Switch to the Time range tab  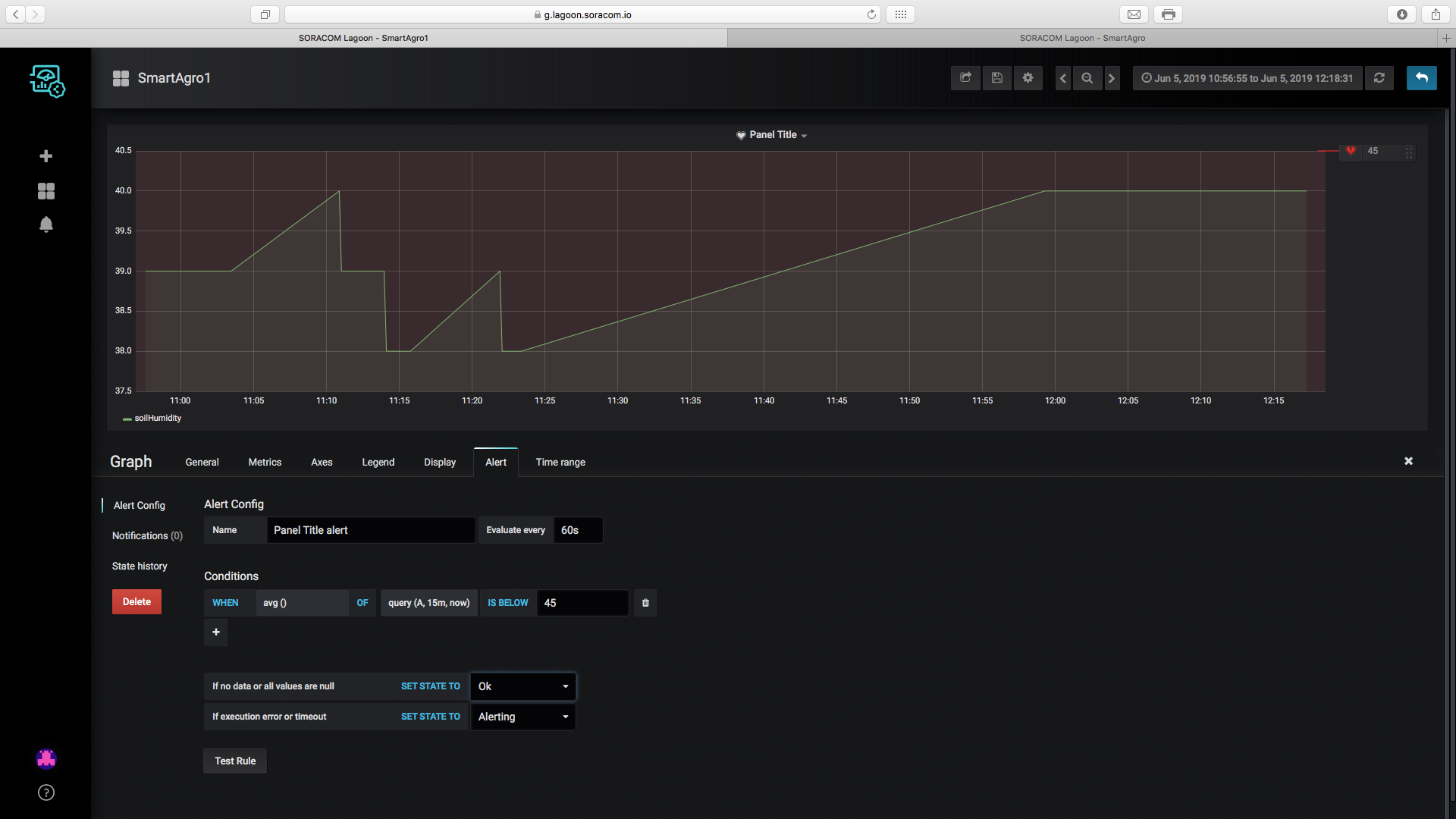pos(560,462)
